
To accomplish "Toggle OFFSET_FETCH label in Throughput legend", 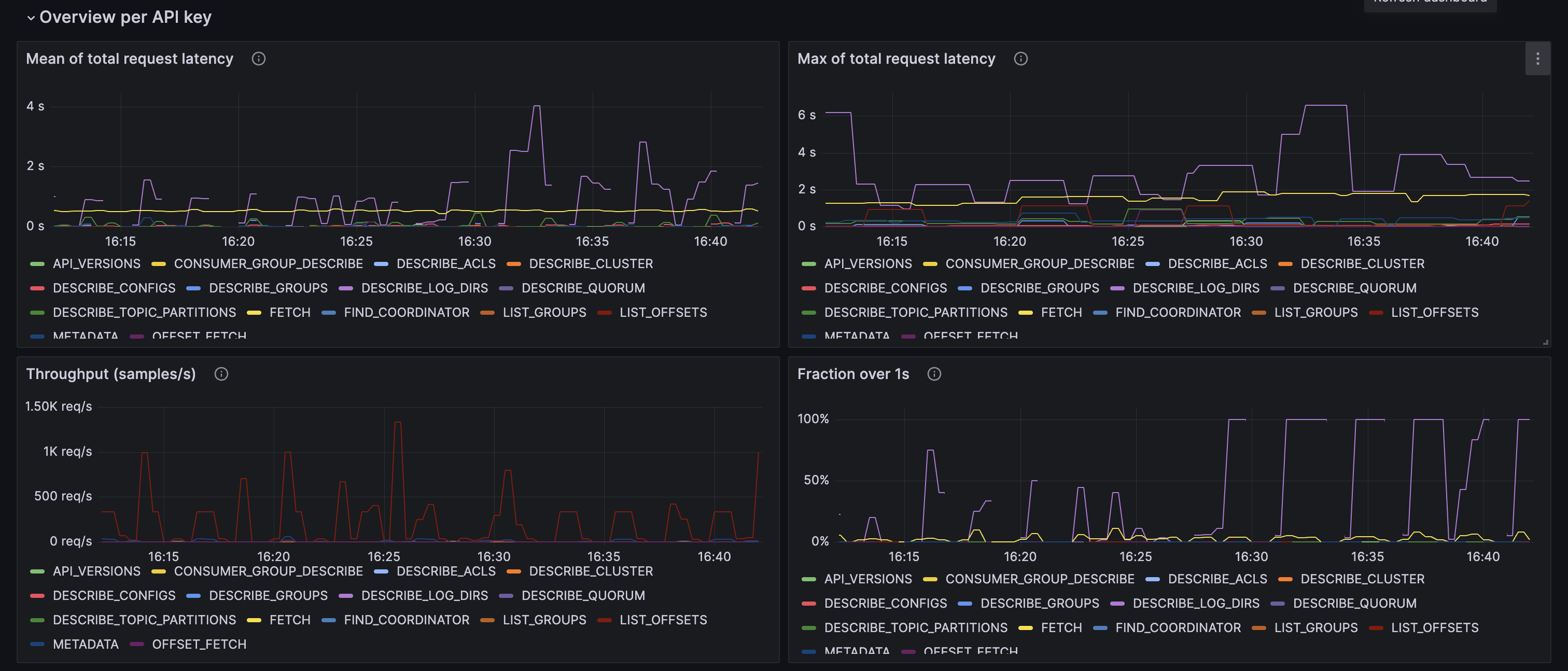I will tap(199, 644).
